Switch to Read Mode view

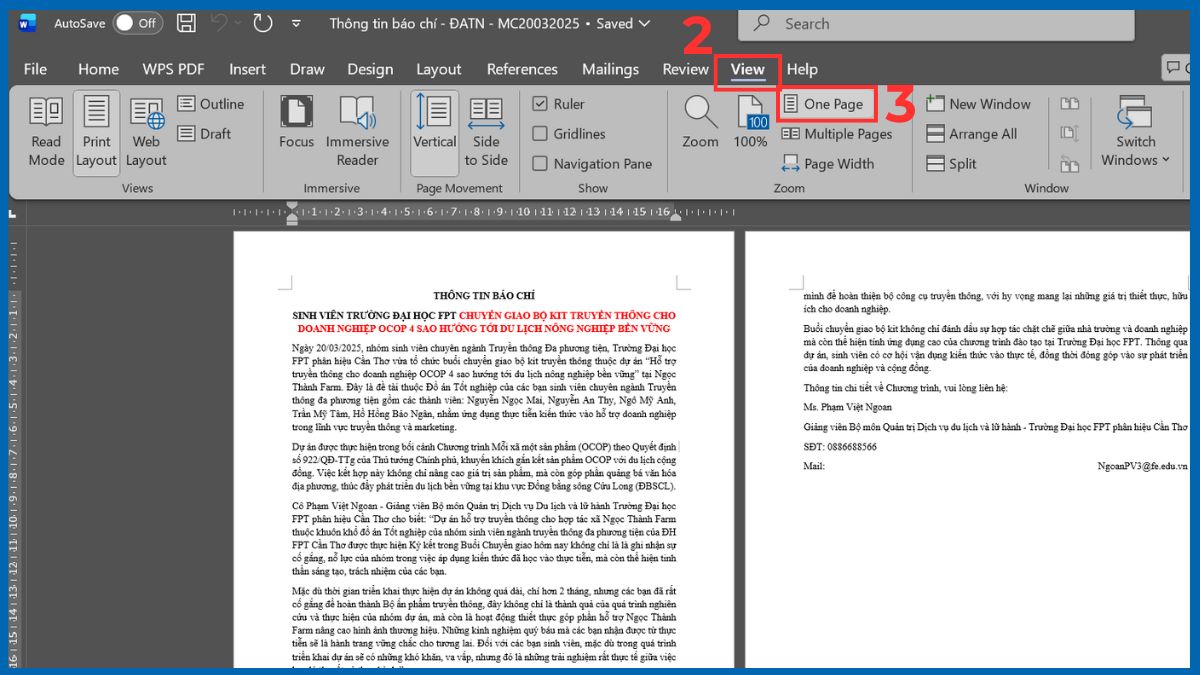[x=45, y=130]
